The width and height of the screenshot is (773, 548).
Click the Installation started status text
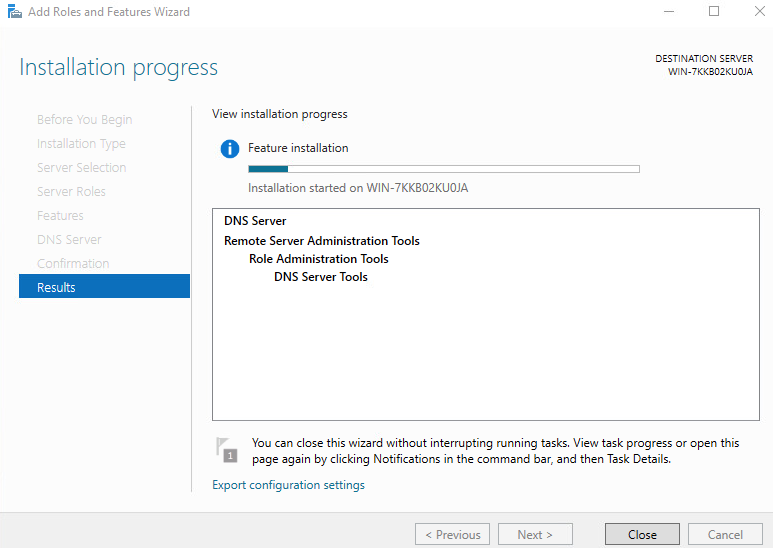pos(358,188)
